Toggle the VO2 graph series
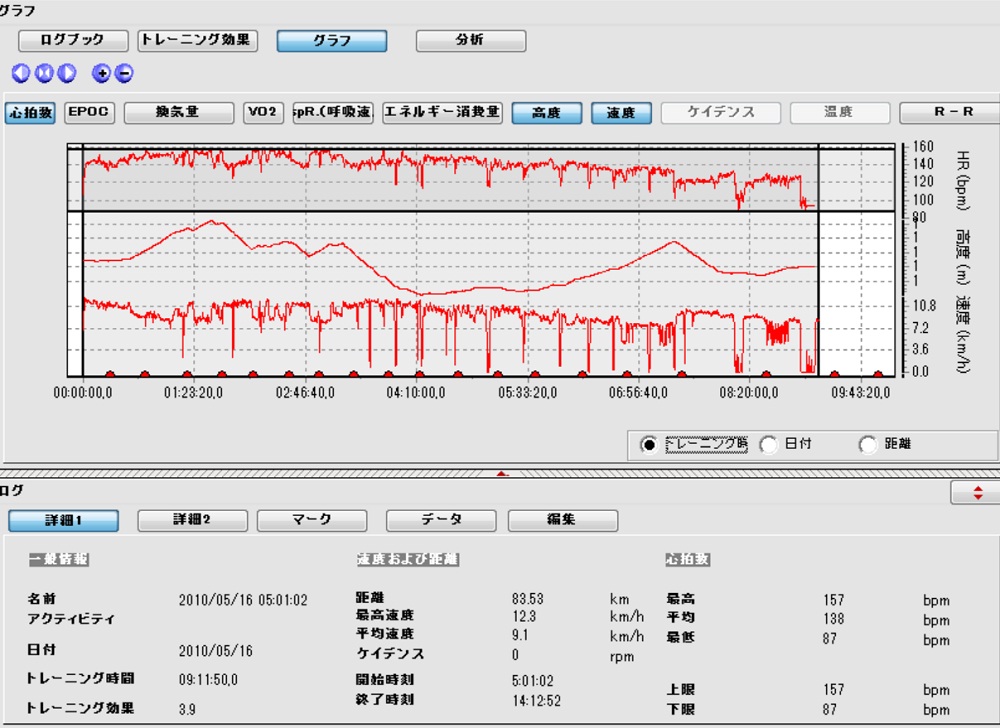Viewport: 1000px width, 728px height. [263, 113]
